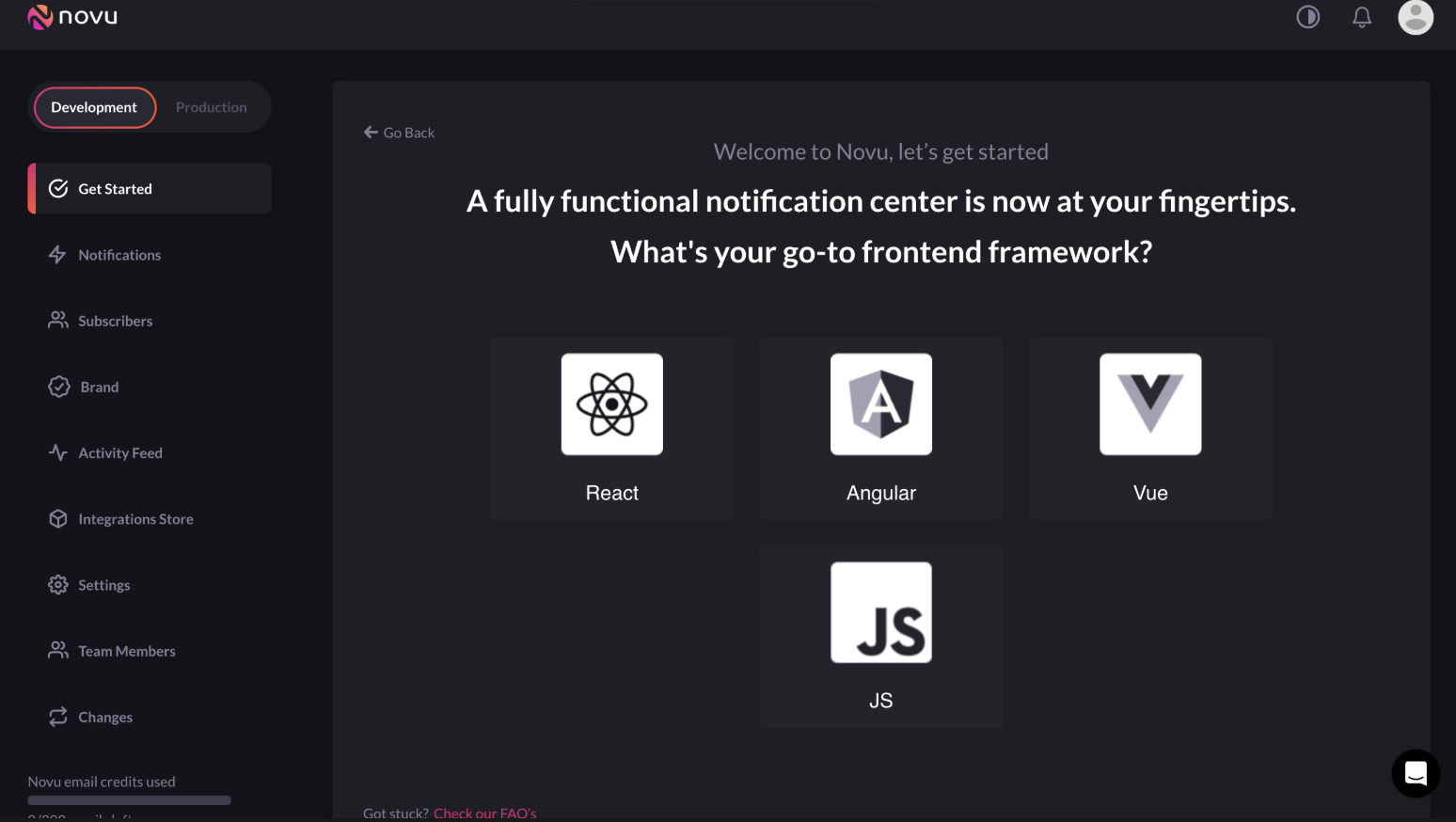Click the Activity Feed icon
Screen dimensions: 1456x822
tap(58, 452)
